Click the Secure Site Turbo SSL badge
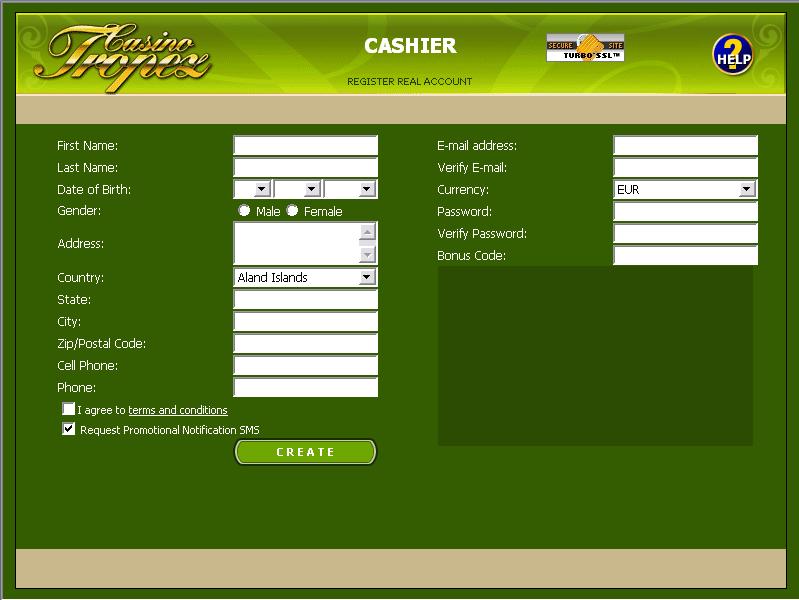This screenshot has width=799, height=600. tap(585, 48)
